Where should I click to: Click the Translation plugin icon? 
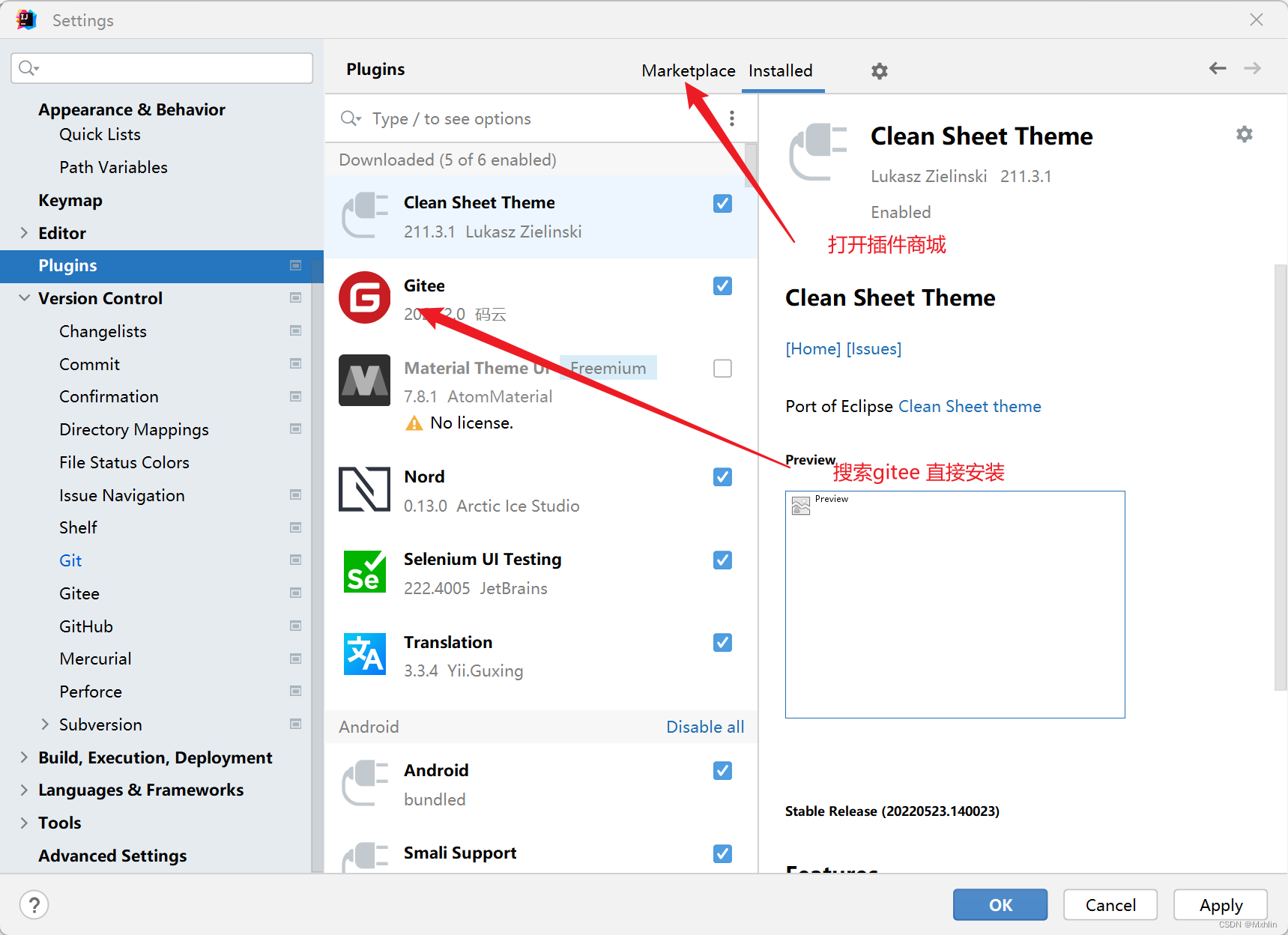pos(364,654)
